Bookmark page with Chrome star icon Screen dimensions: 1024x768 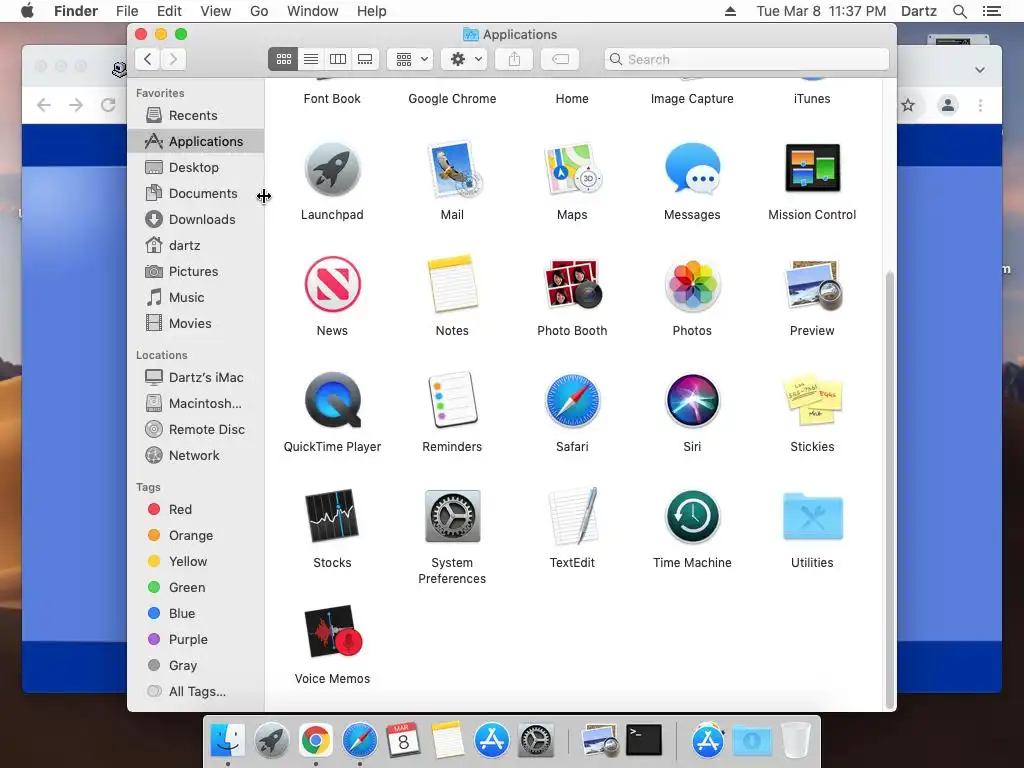[x=908, y=105]
